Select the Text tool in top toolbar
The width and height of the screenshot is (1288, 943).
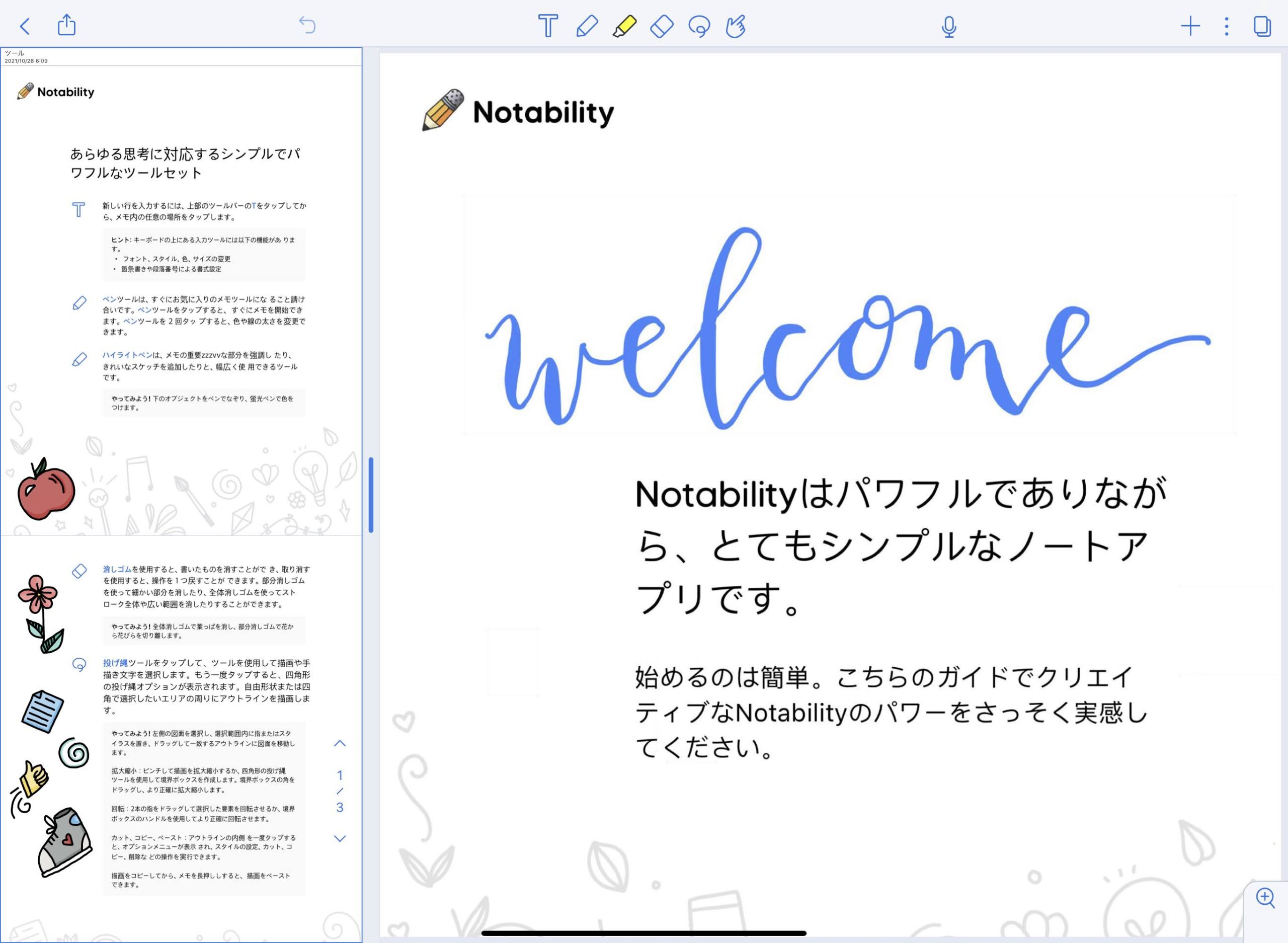[x=547, y=26]
